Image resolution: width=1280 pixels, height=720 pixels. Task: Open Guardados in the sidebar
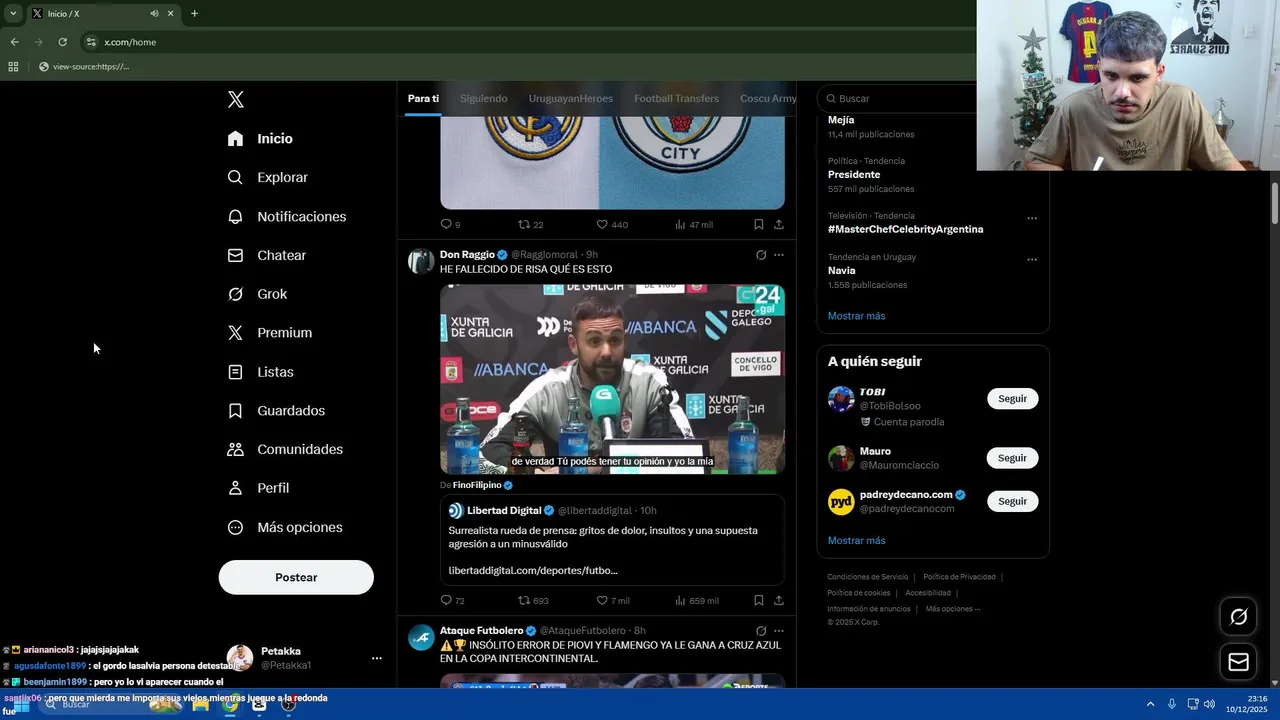click(276, 411)
